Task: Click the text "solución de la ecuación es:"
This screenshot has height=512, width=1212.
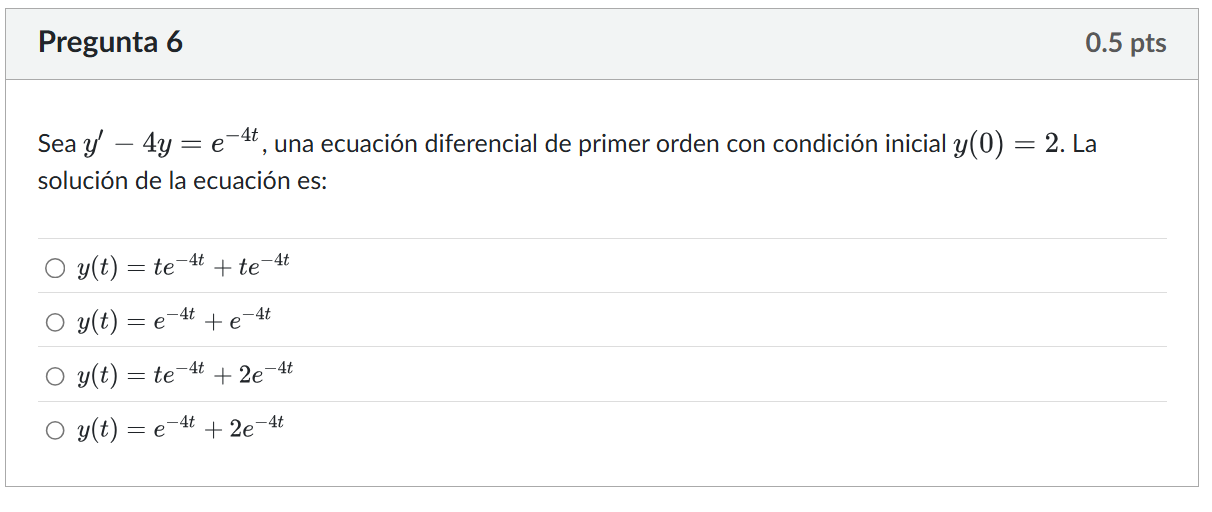Action: (182, 183)
